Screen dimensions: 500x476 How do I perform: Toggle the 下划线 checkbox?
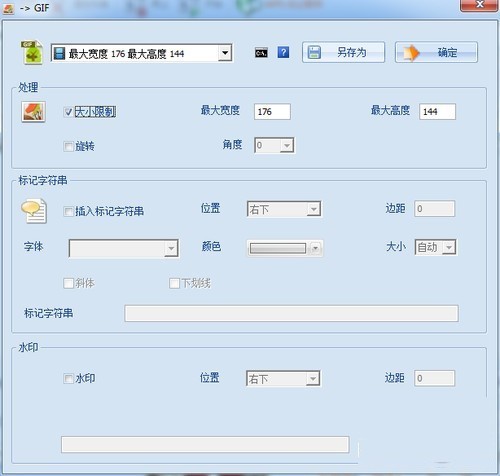coord(174,283)
